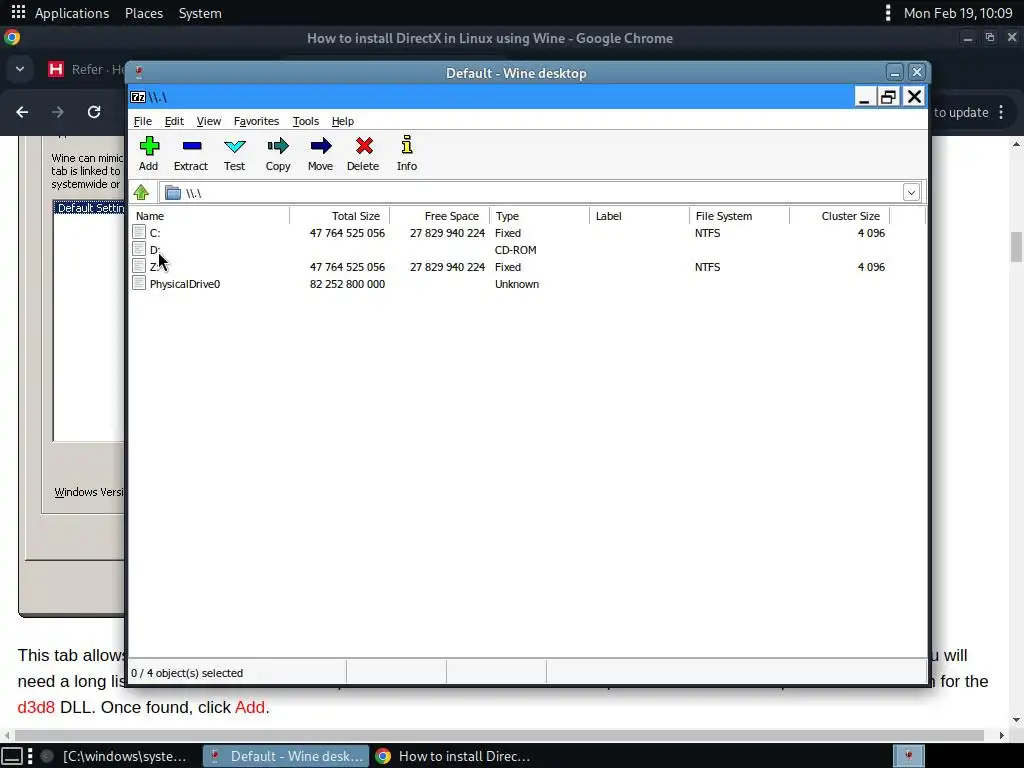Image resolution: width=1024 pixels, height=768 pixels.
Task: Click Chrome forward arrow button
Action: (x=58, y=112)
